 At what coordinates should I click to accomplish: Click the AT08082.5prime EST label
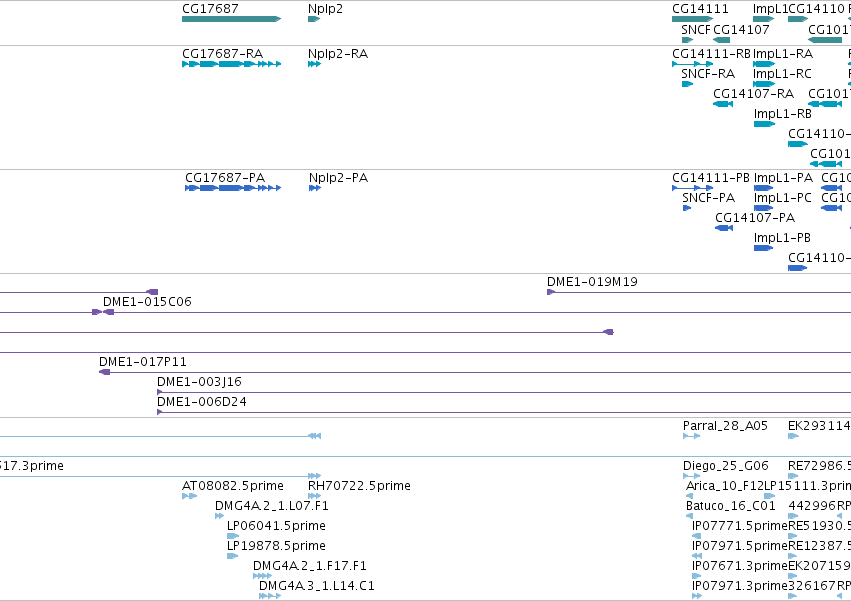click(233, 486)
